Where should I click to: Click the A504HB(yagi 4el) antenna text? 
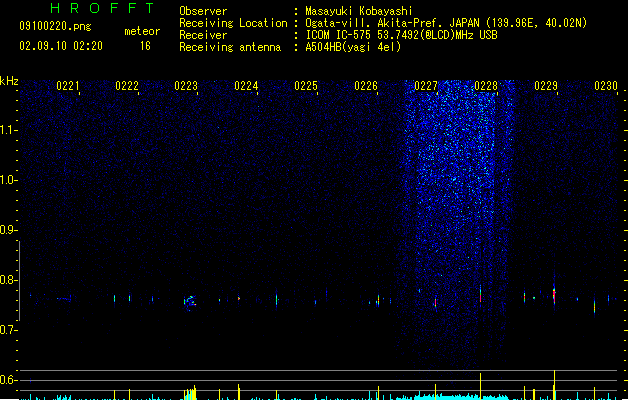pos(353,47)
